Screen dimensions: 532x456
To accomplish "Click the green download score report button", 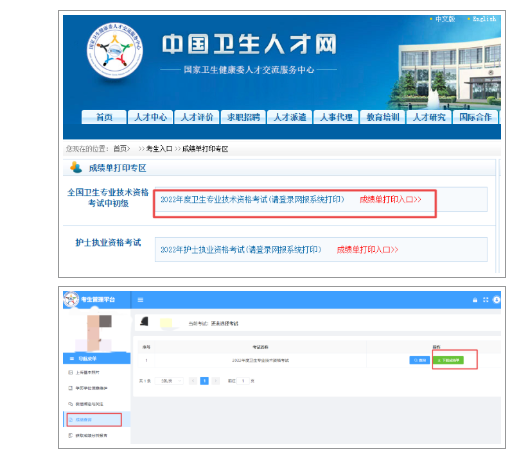I will click(x=448, y=360).
